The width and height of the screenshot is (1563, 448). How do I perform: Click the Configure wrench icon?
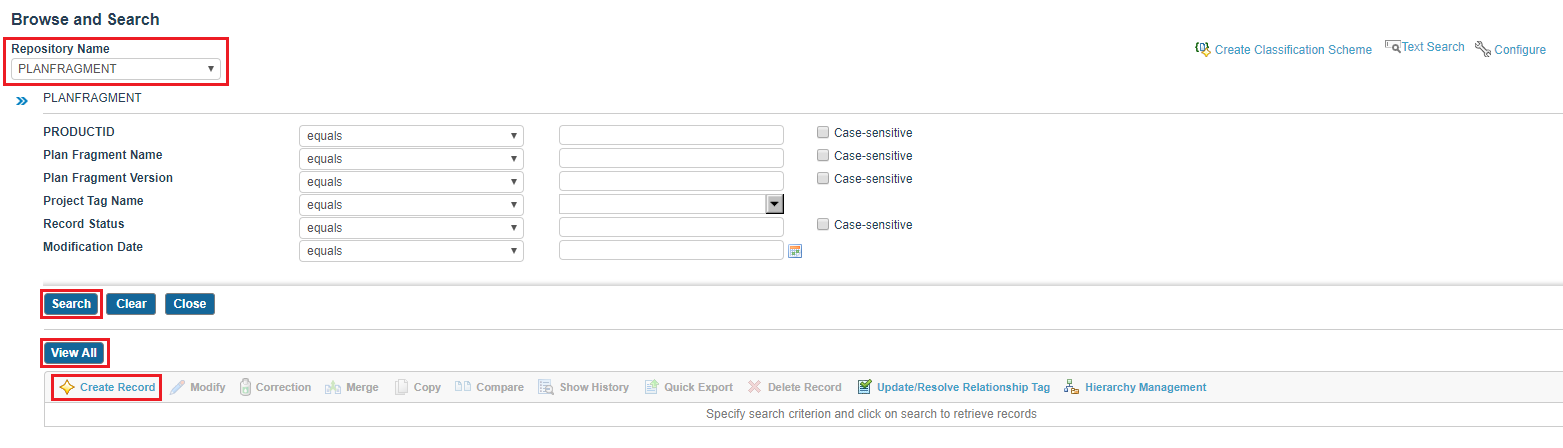(1483, 49)
